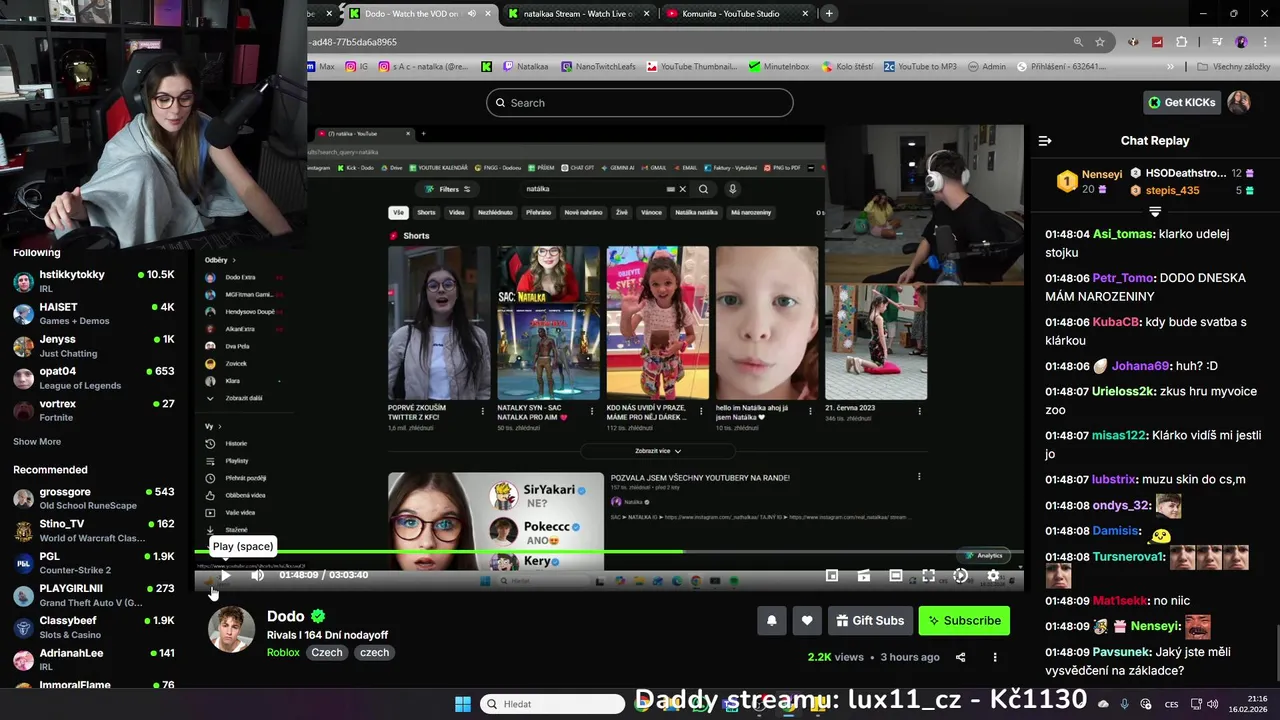Open the Roblox category link
The width and height of the screenshot is (1280, 720).
pyautogui.click(x=283, y=652)
